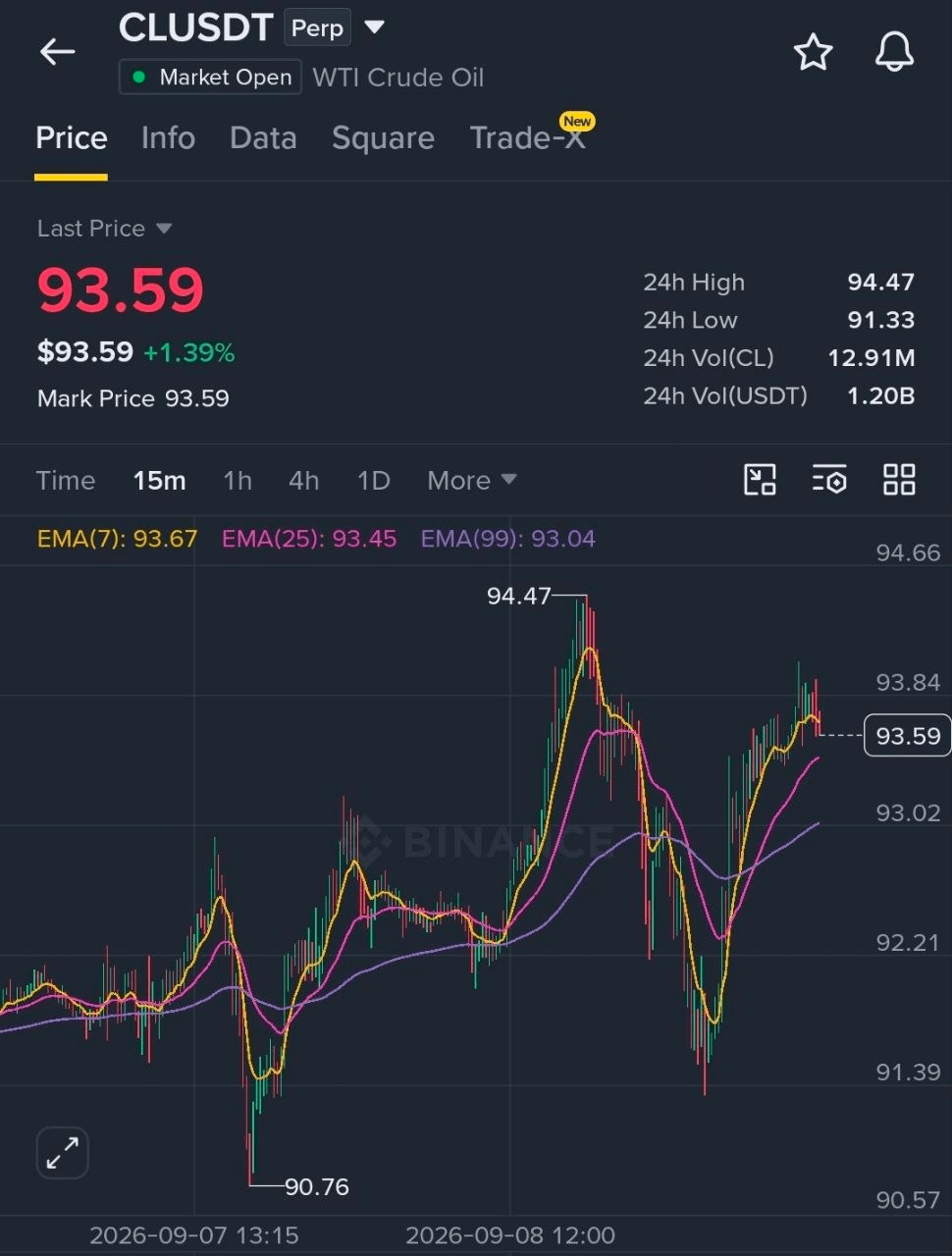Viewport: 952px width, 1256px height.
Task: Tap the 24h Low value 91.33
Action: tap(880, 320)
